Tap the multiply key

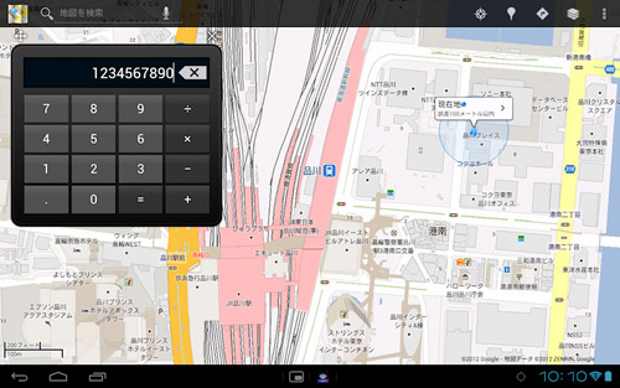pos(187,139)
